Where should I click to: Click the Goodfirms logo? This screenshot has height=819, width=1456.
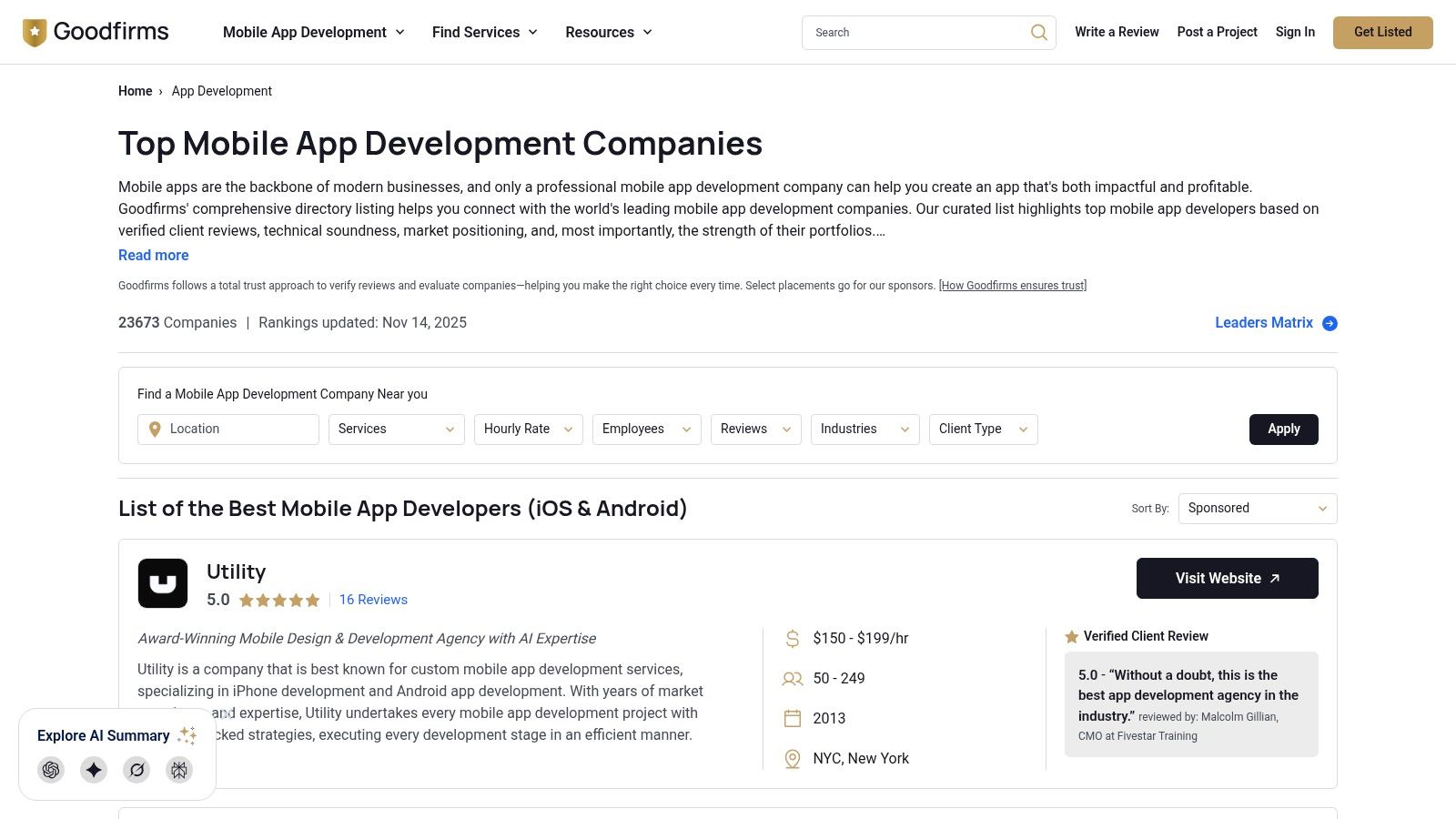(96, 31)
